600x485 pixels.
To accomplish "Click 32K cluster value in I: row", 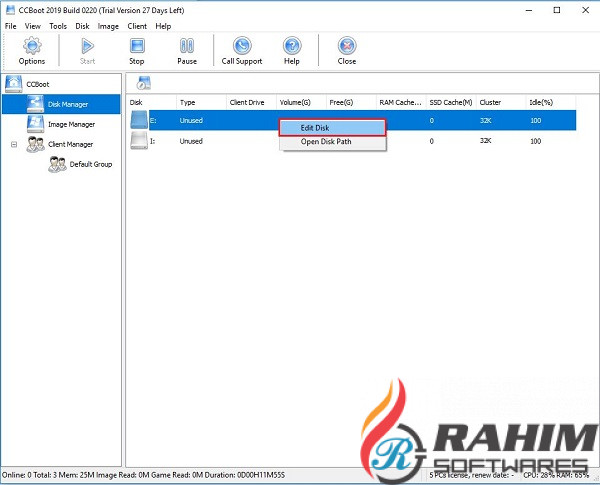I will pos(486,140).
